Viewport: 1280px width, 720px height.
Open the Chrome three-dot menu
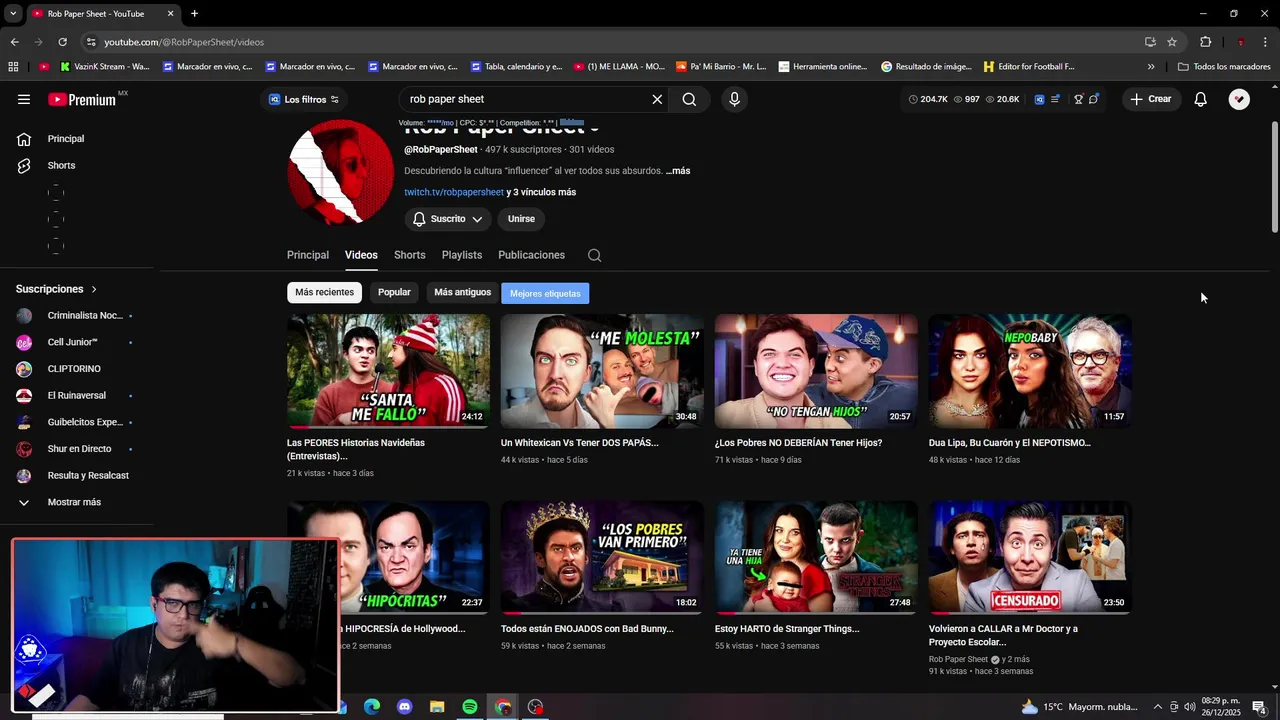[1265, 42]
